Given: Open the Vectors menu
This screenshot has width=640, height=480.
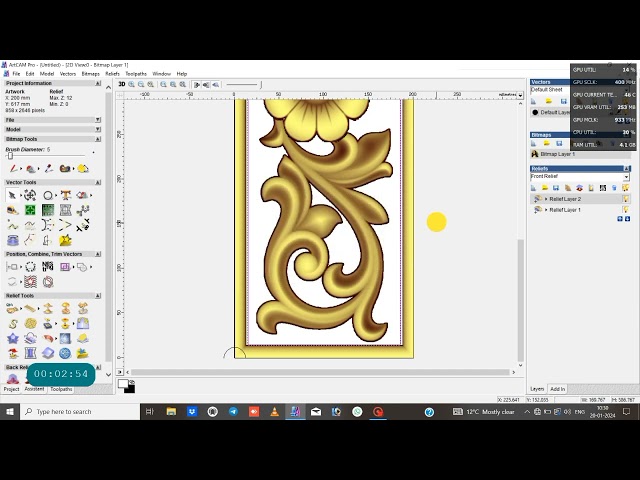Looking at the screenshot, I should click(68, 74).
